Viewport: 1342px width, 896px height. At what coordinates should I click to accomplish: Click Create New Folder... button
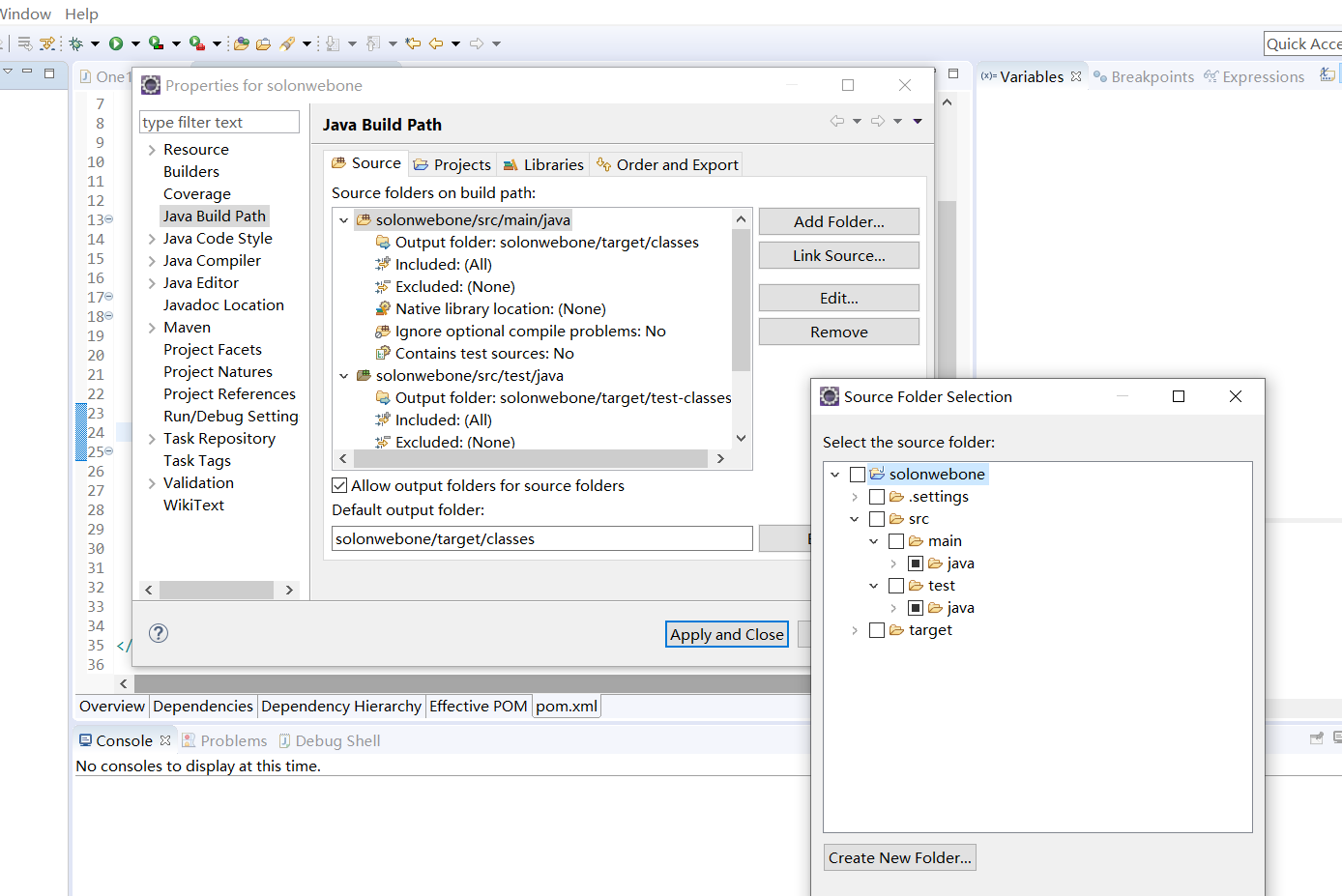click(x=900, y=857)
